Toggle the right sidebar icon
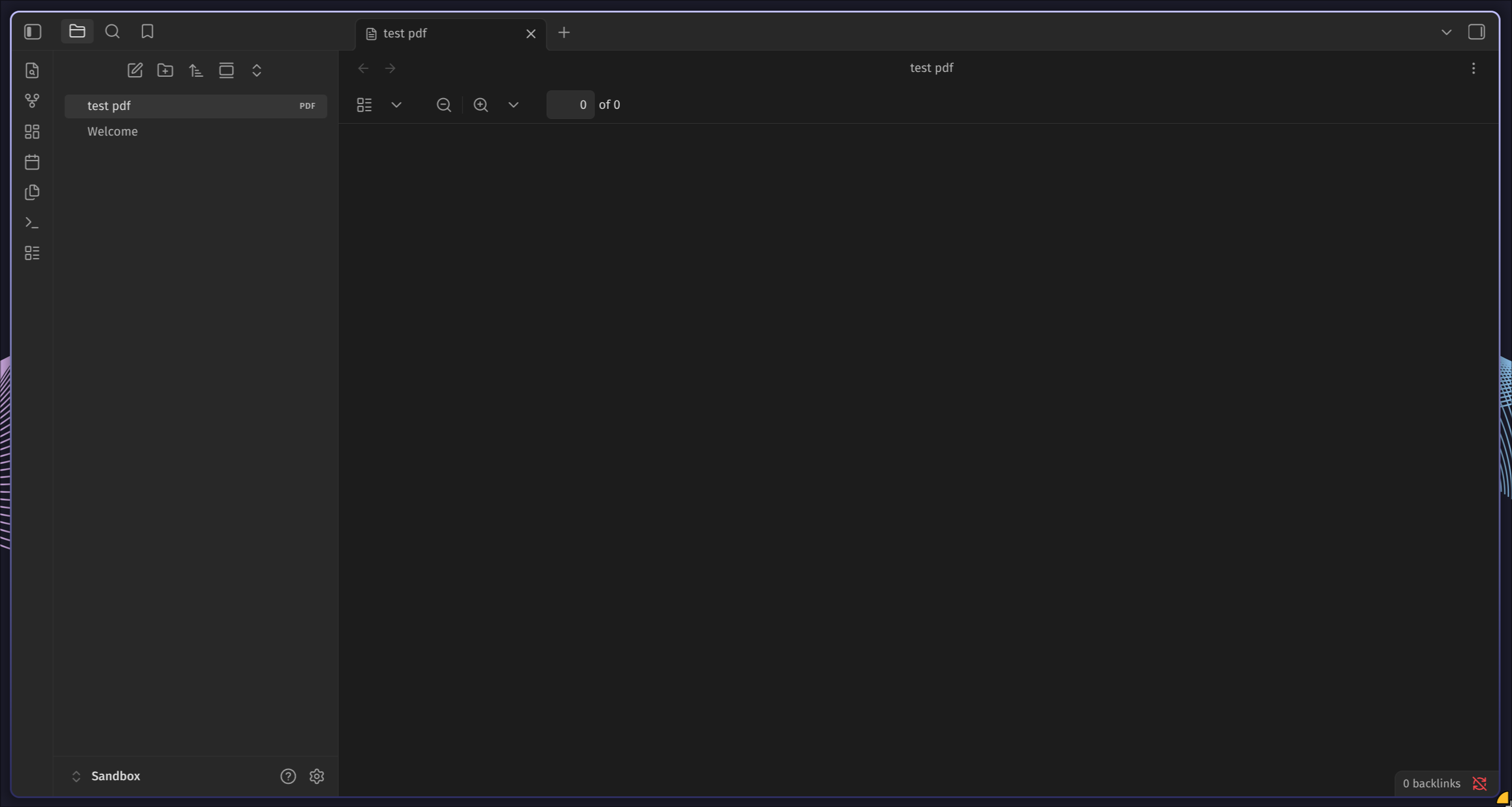Screen dimensions: 1512x807 1477,32
